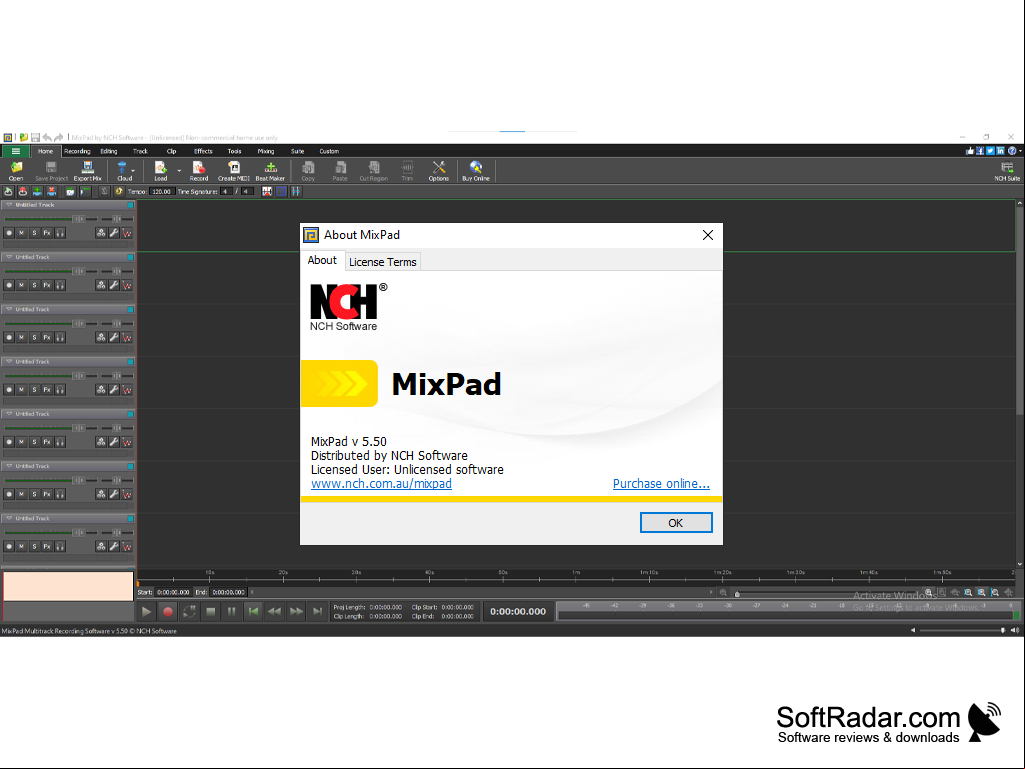Click the Twitter share icon
Image resolution: width=1025 pixels, height=769 pixels.
click(x=990, y=151)
